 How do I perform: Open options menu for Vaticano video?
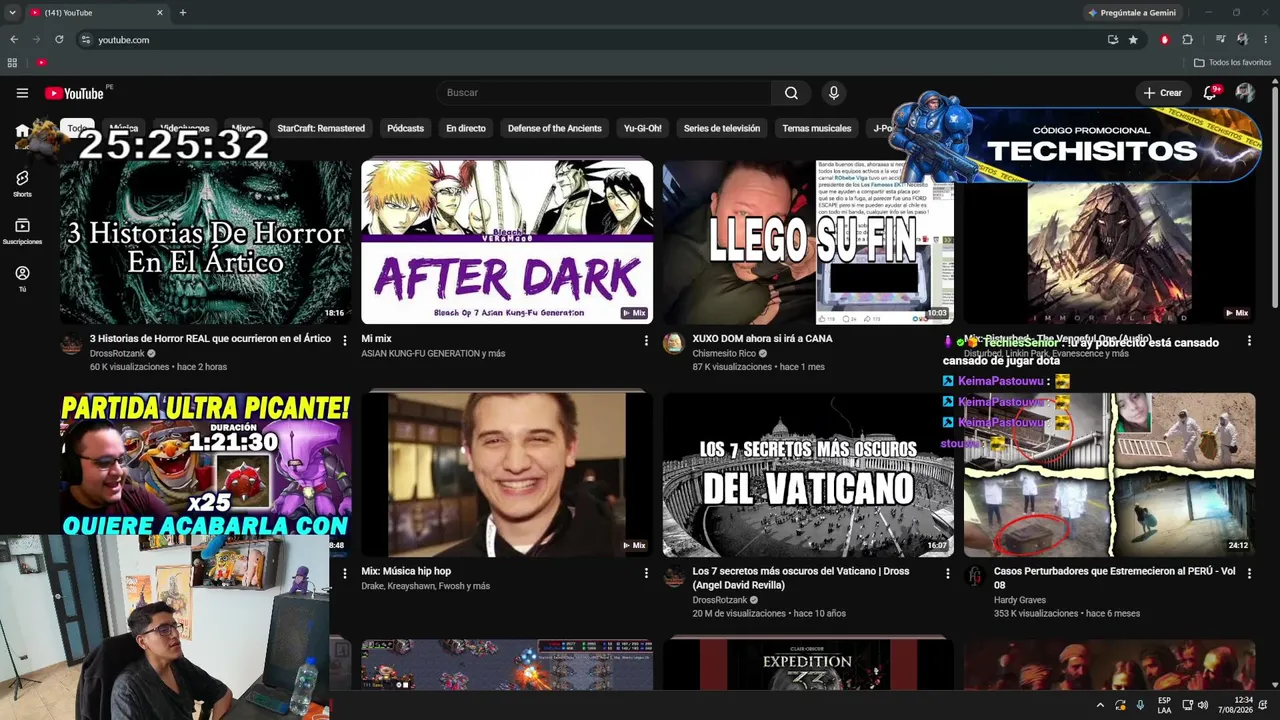point(948,573)
